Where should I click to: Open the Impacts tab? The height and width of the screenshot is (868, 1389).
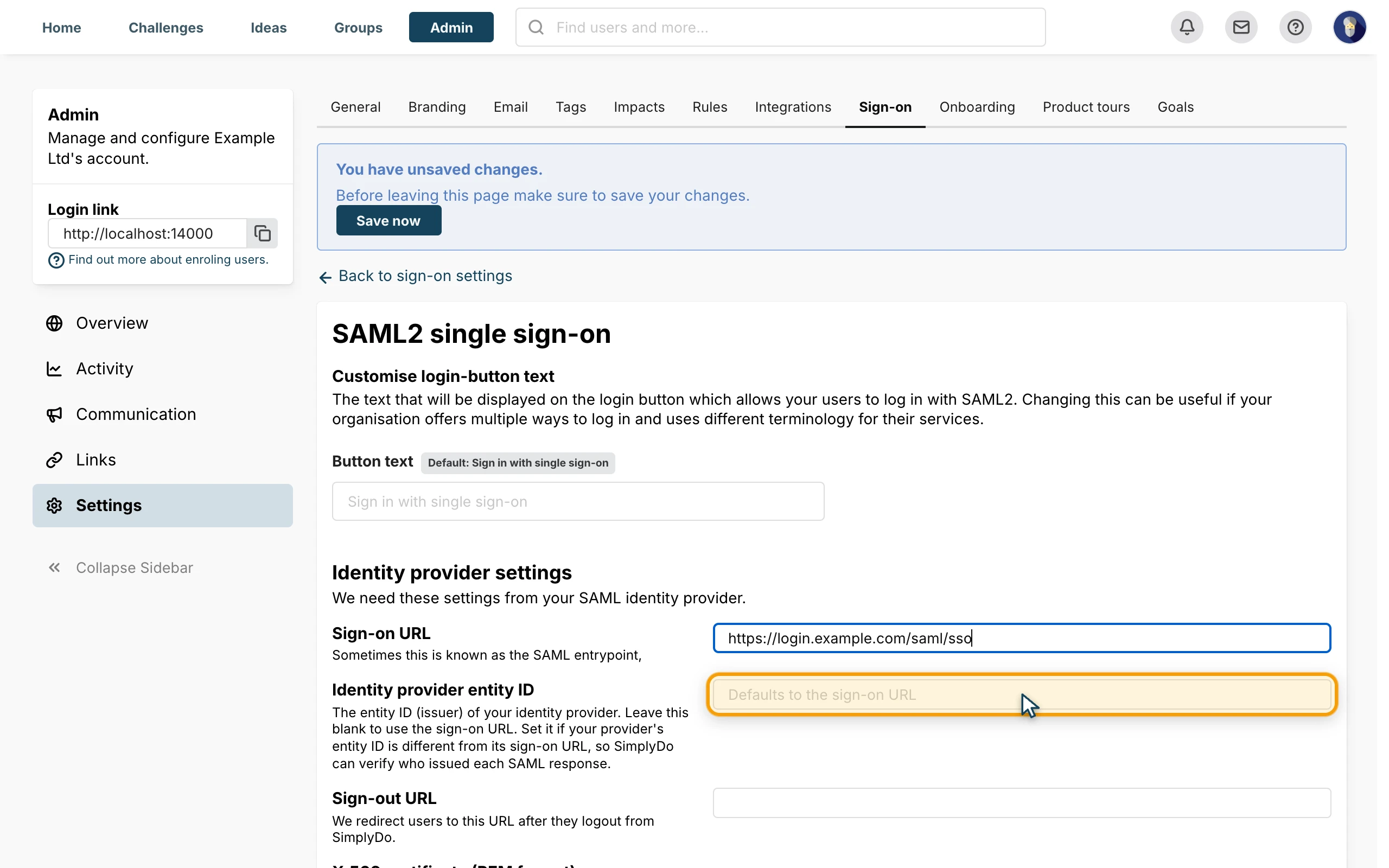[639, 107]
